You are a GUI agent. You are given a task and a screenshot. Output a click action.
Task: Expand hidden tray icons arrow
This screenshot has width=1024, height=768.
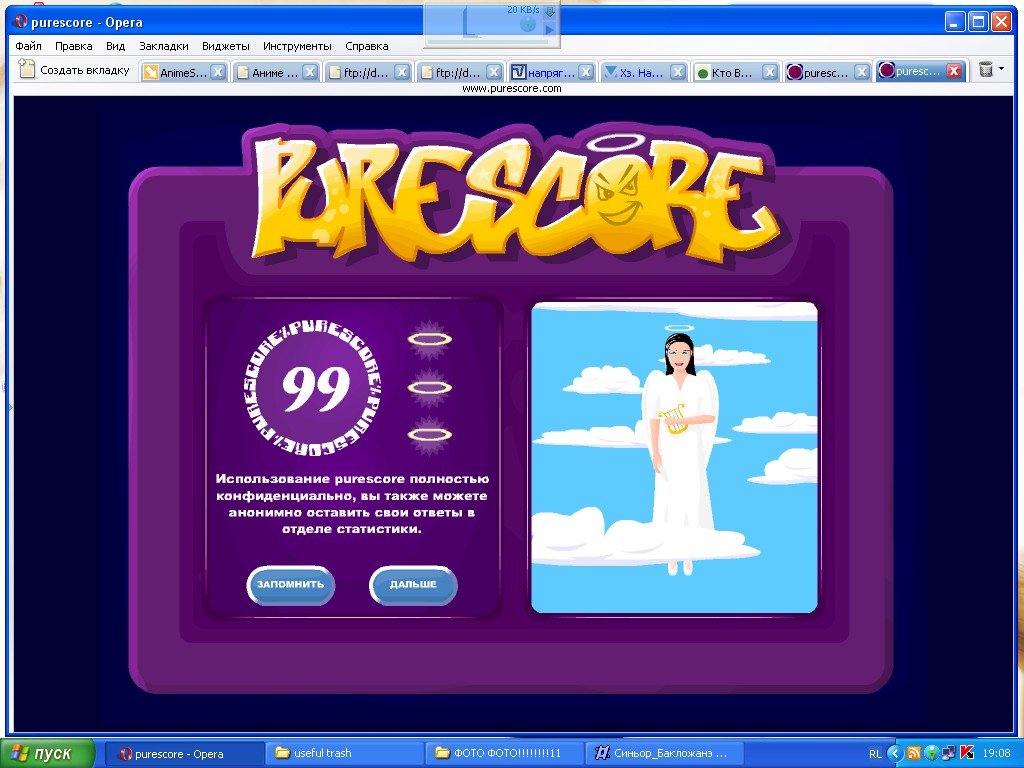tap(896, 753)
